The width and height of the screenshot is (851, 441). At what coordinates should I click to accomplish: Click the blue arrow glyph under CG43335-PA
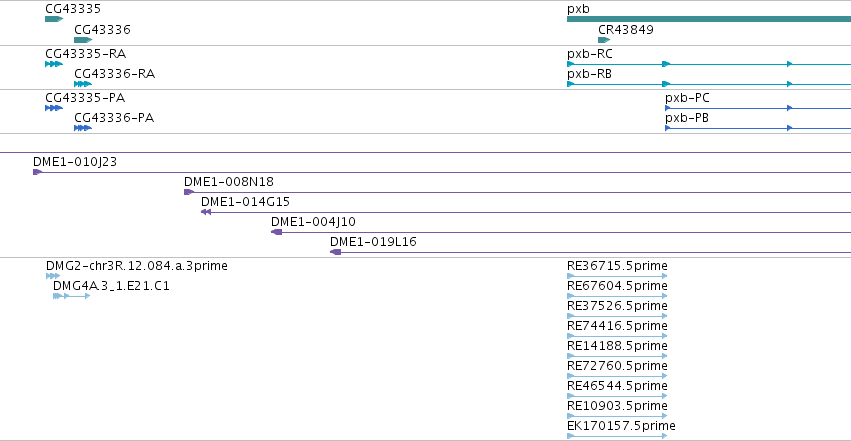tap(54, 108)
